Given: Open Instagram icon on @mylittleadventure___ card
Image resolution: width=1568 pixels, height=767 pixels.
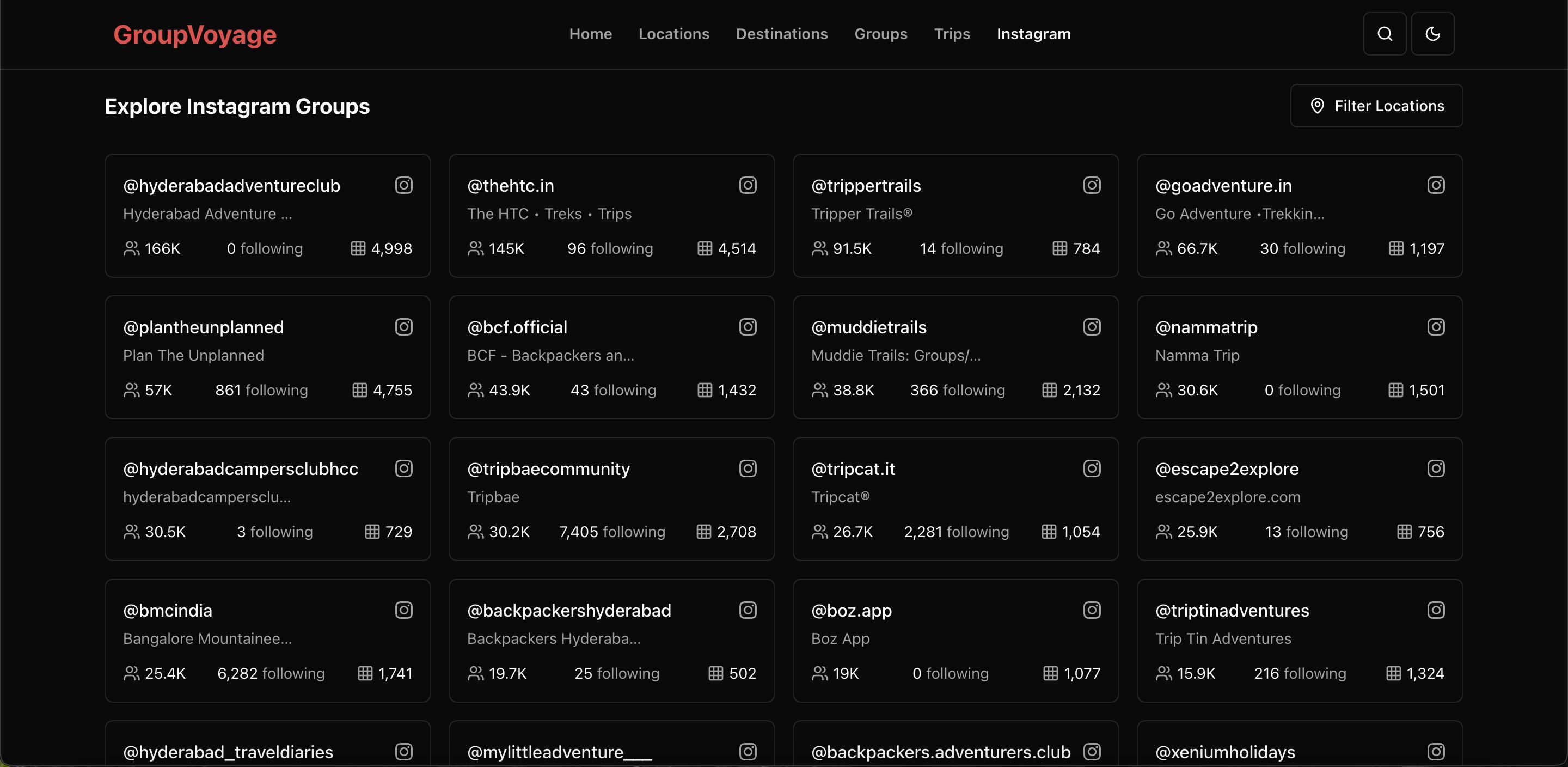Looking at the screenshot, I should click(x=748, y=752).
